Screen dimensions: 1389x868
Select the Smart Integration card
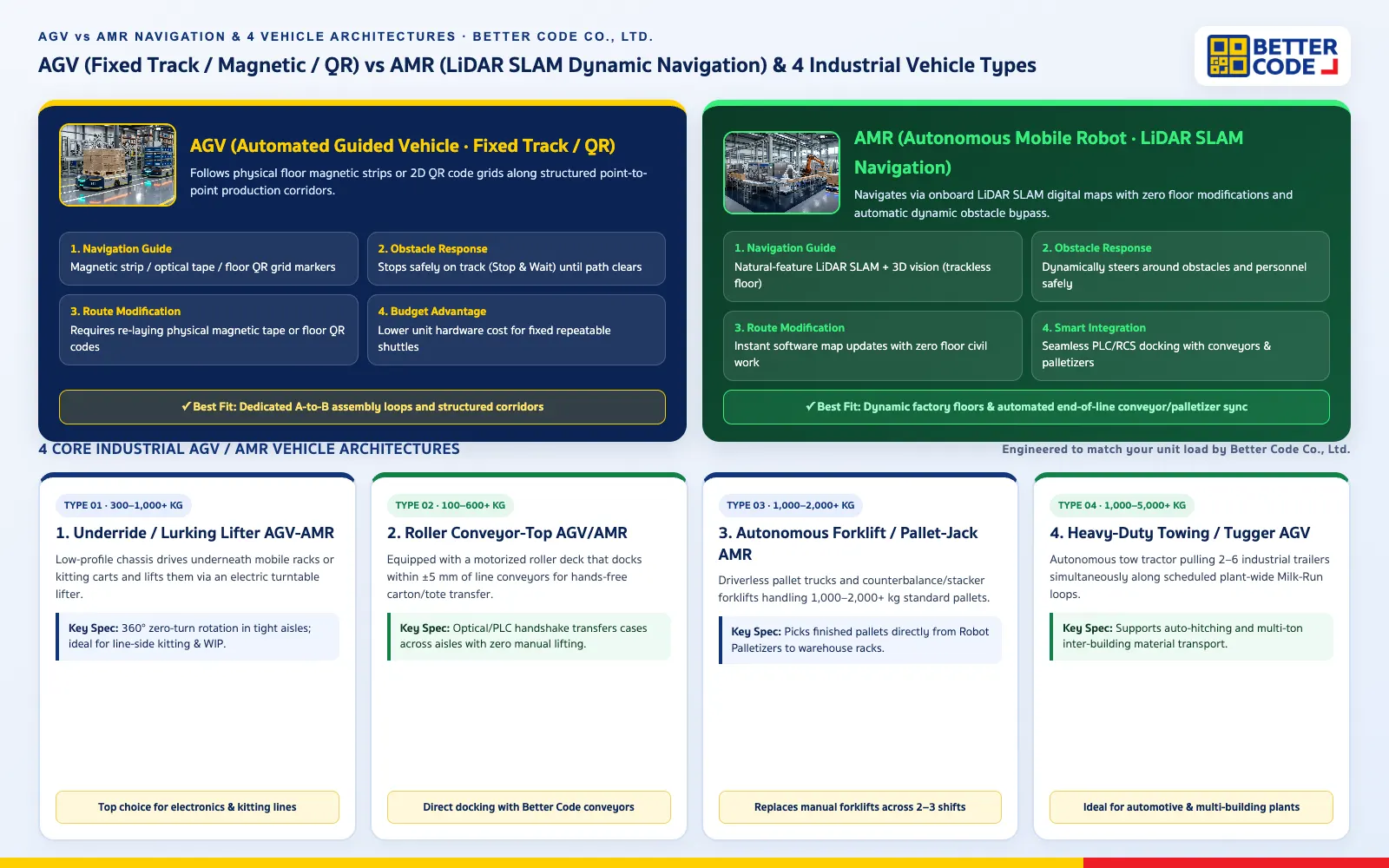(x=1181, y=345)
